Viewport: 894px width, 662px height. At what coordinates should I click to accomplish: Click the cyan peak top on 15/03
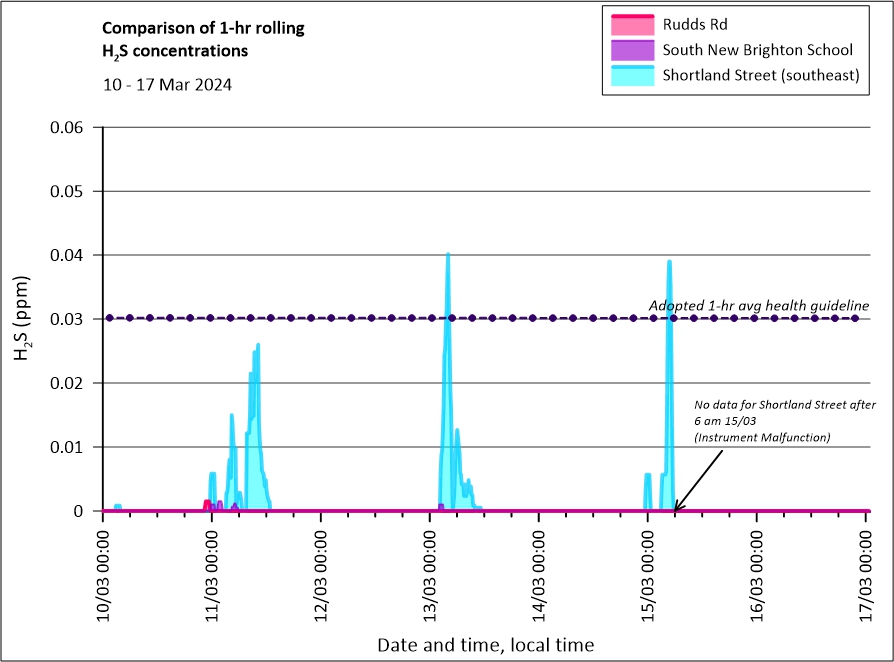pos(669,262)
